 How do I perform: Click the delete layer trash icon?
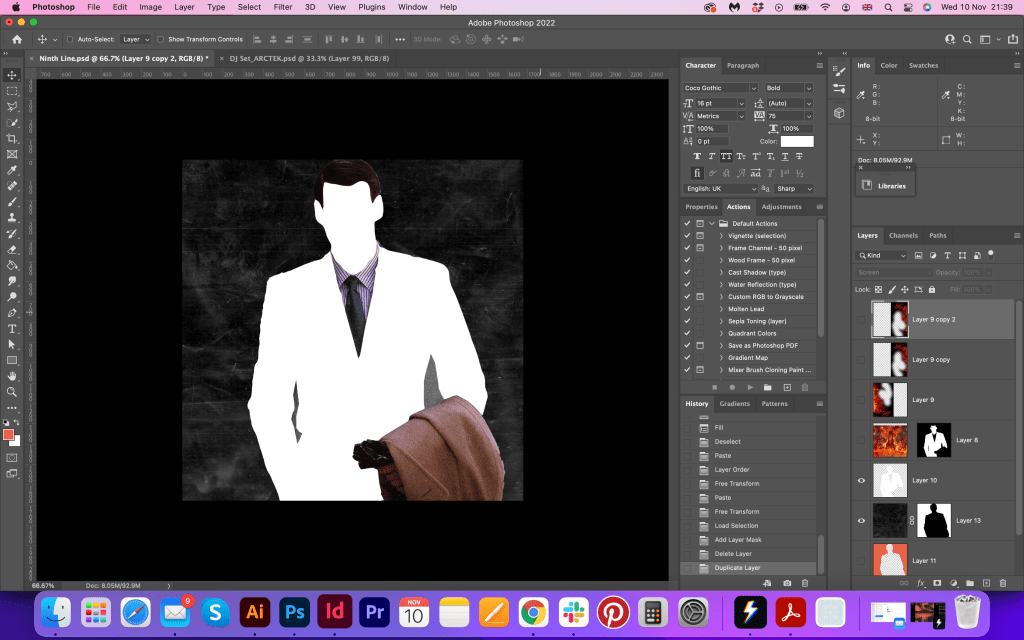(x=1002, y=582)
